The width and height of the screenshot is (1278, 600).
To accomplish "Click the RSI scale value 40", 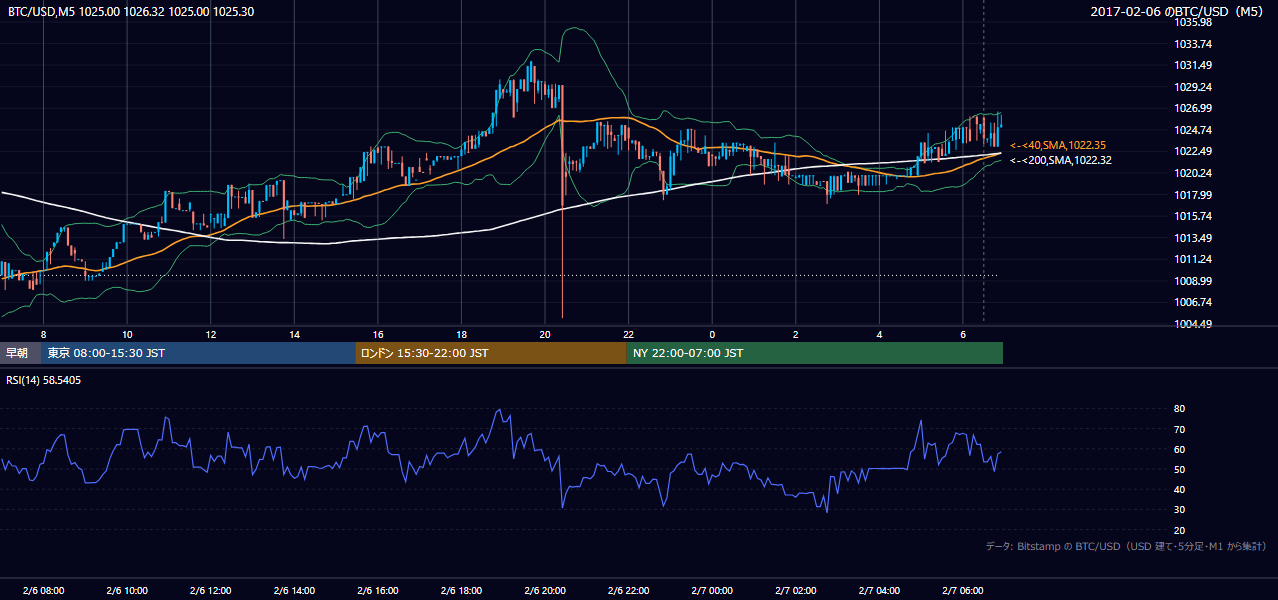I will 1179,489.
